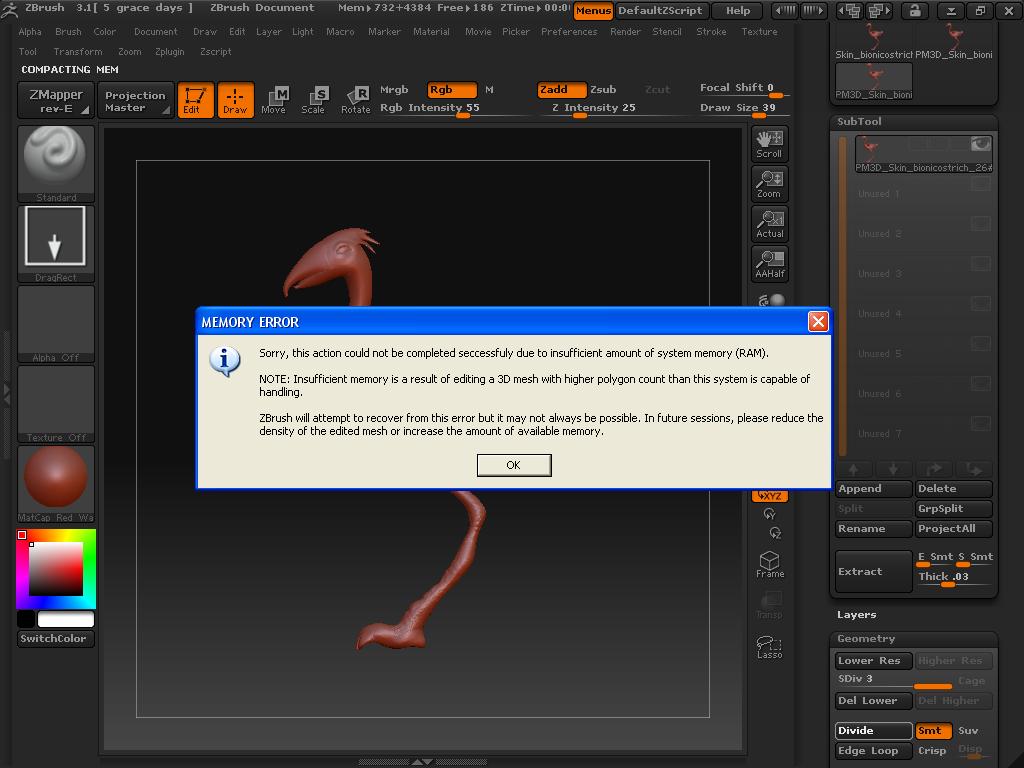Click the Frame icon on right sidebar
The image size is (1024, 768).
pos(769,563)
